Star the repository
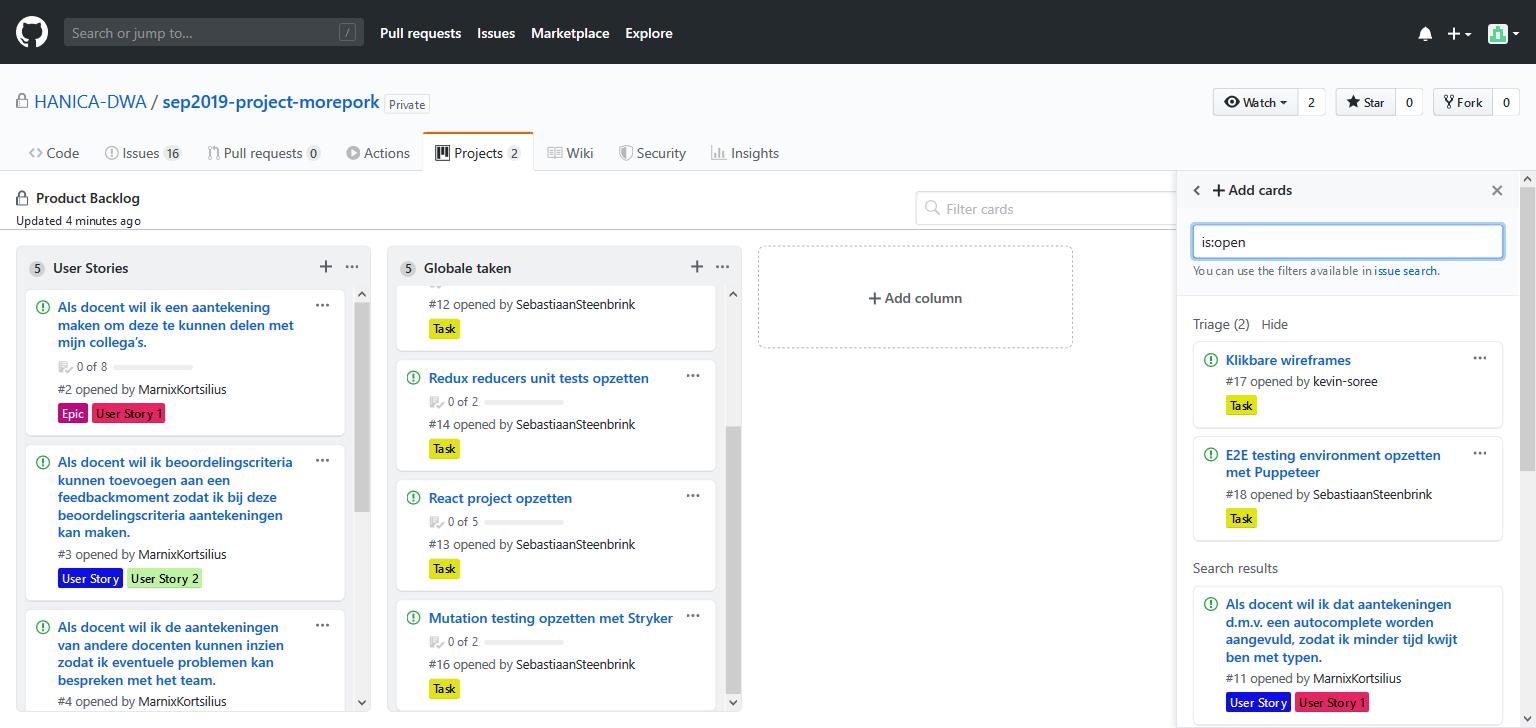Image resolution: width=1536 pixels, height=728 pixels. pyautogui.click(x=1364, y=101)
